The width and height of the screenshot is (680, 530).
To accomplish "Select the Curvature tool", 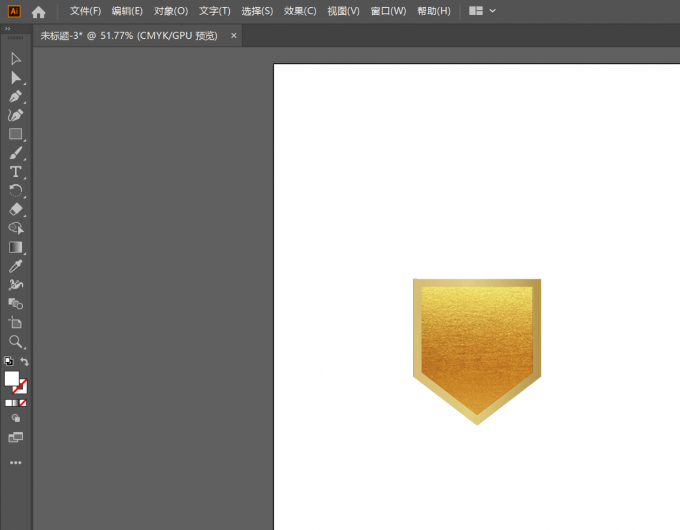I will pos(16,115).
